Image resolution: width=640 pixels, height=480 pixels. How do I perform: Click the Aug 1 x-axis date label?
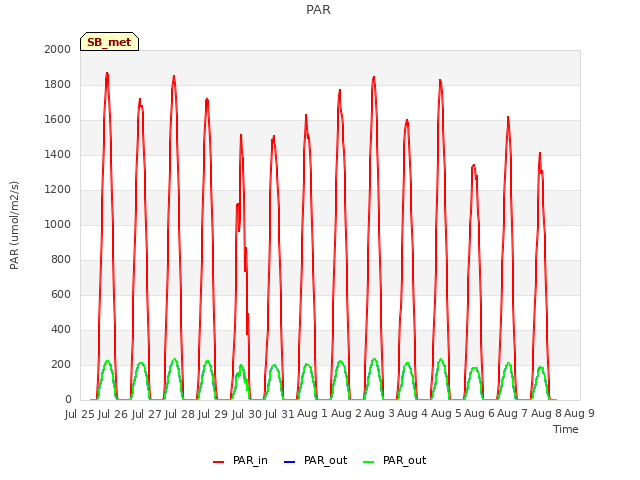pos(312,414)
